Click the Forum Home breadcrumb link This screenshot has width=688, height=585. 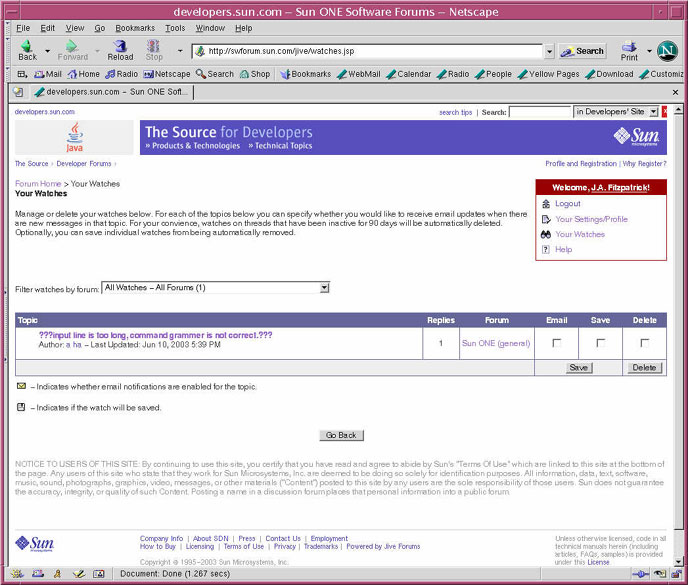[x=38, y=184]
